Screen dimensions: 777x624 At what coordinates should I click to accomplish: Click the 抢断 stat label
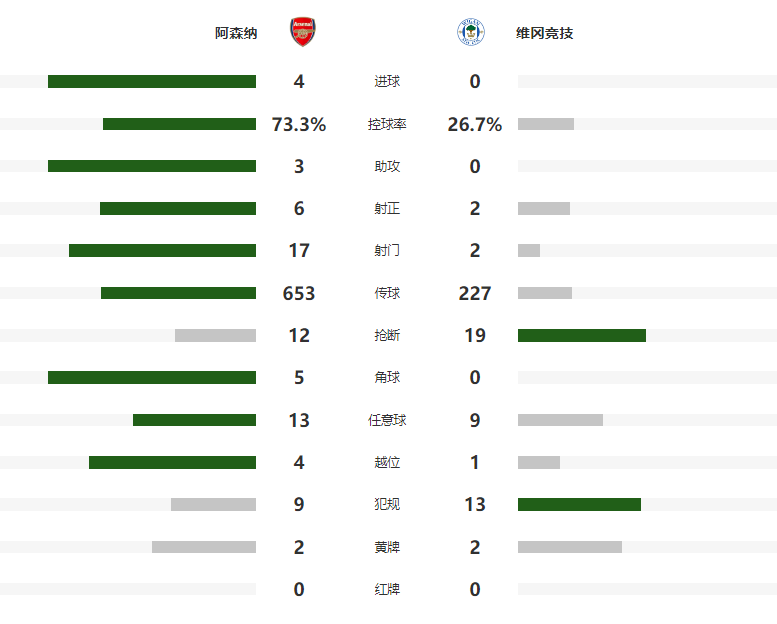tap(387, 336)
